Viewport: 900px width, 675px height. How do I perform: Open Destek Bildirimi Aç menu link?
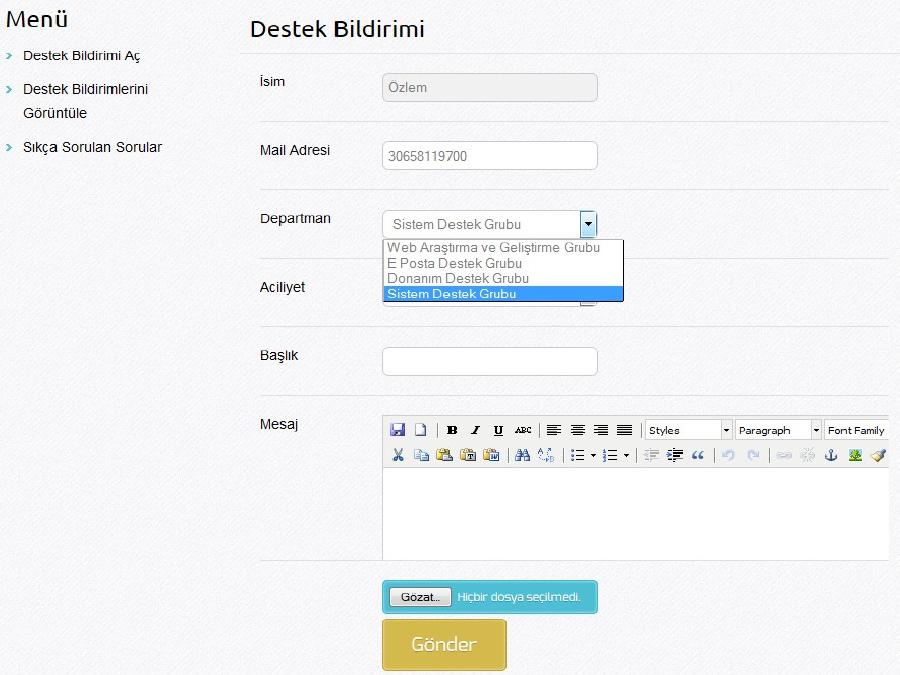82,56
